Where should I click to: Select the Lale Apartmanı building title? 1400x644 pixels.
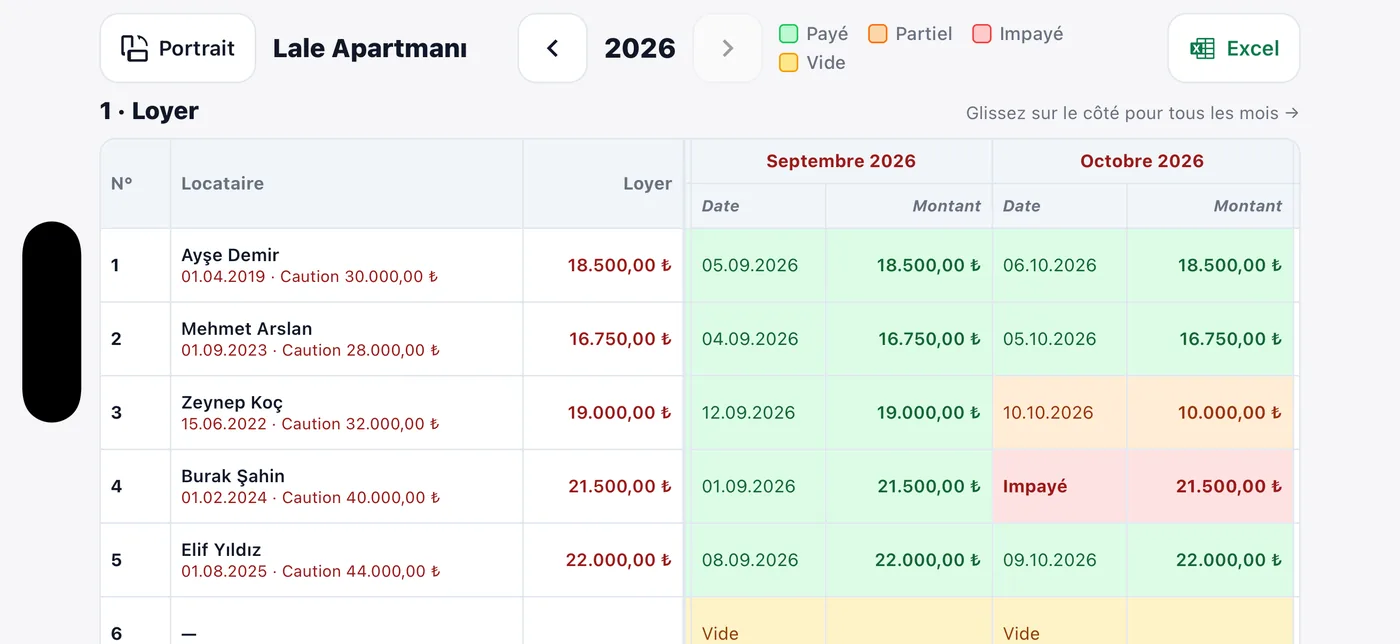[370, 48]
